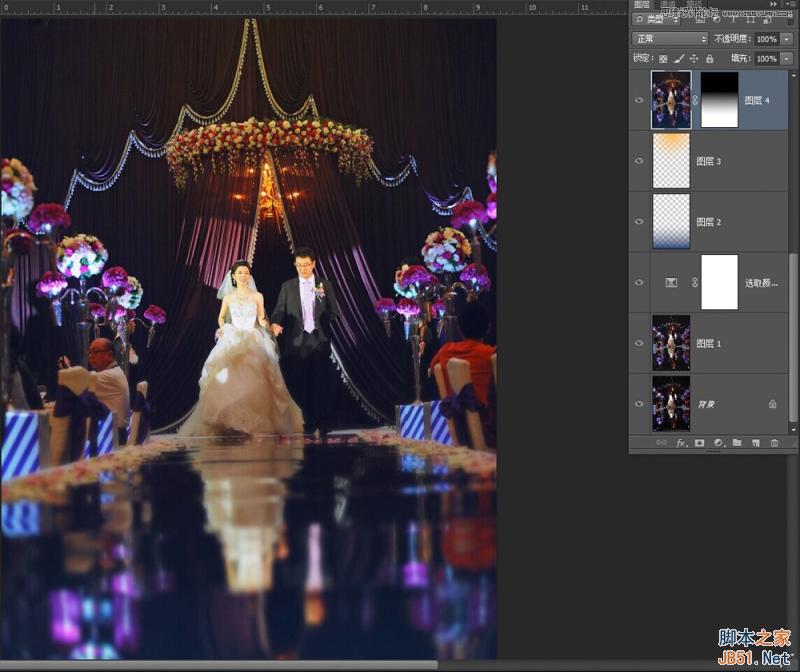Delete the selected layer
Viewport: 800px width, 672px height.
(x=774, y=443)
